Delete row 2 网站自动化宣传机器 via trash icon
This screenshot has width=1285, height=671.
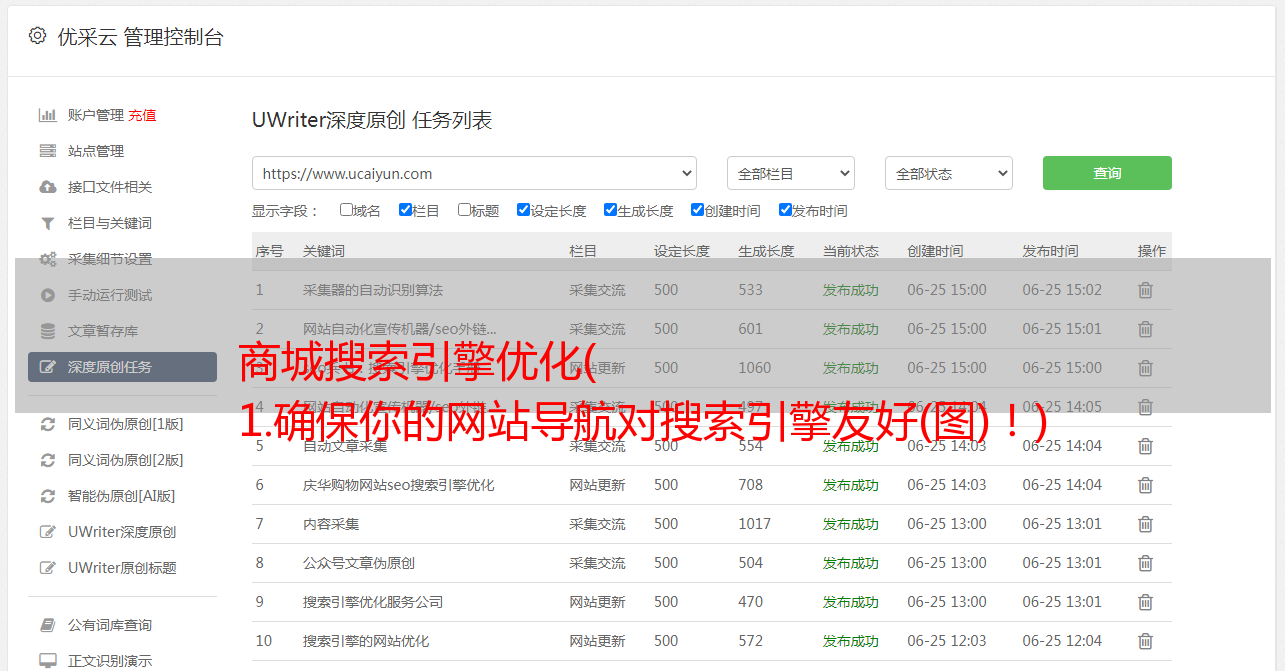point(1146,329)
